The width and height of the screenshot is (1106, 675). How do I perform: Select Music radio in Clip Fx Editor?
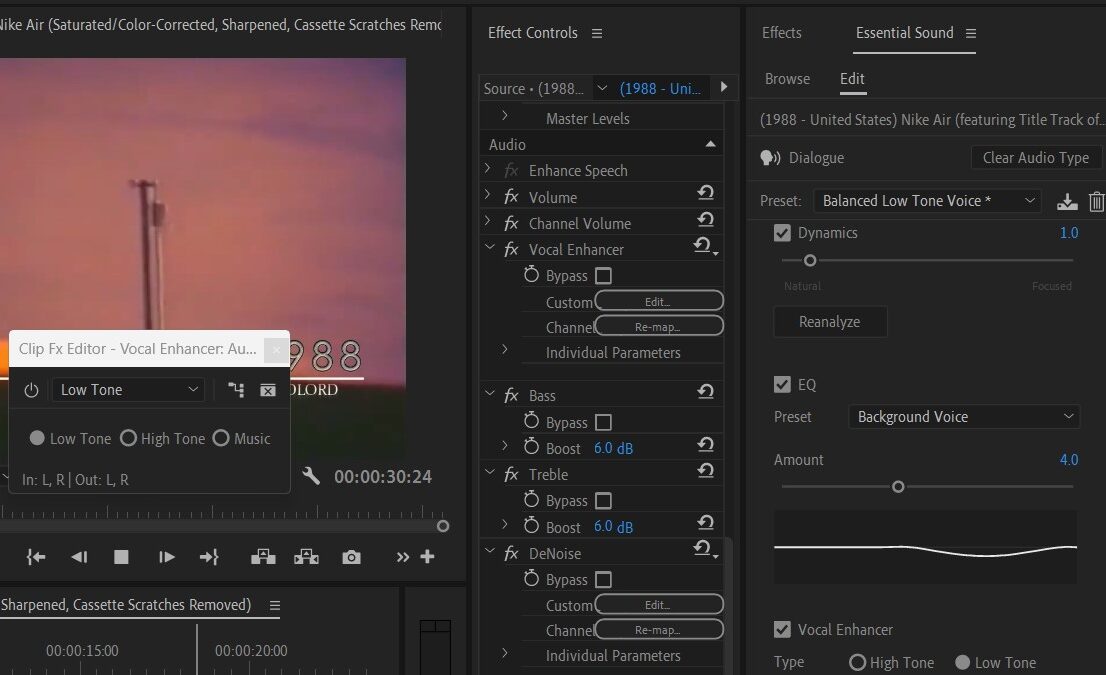pyautogui.click(x=221, y=438)
